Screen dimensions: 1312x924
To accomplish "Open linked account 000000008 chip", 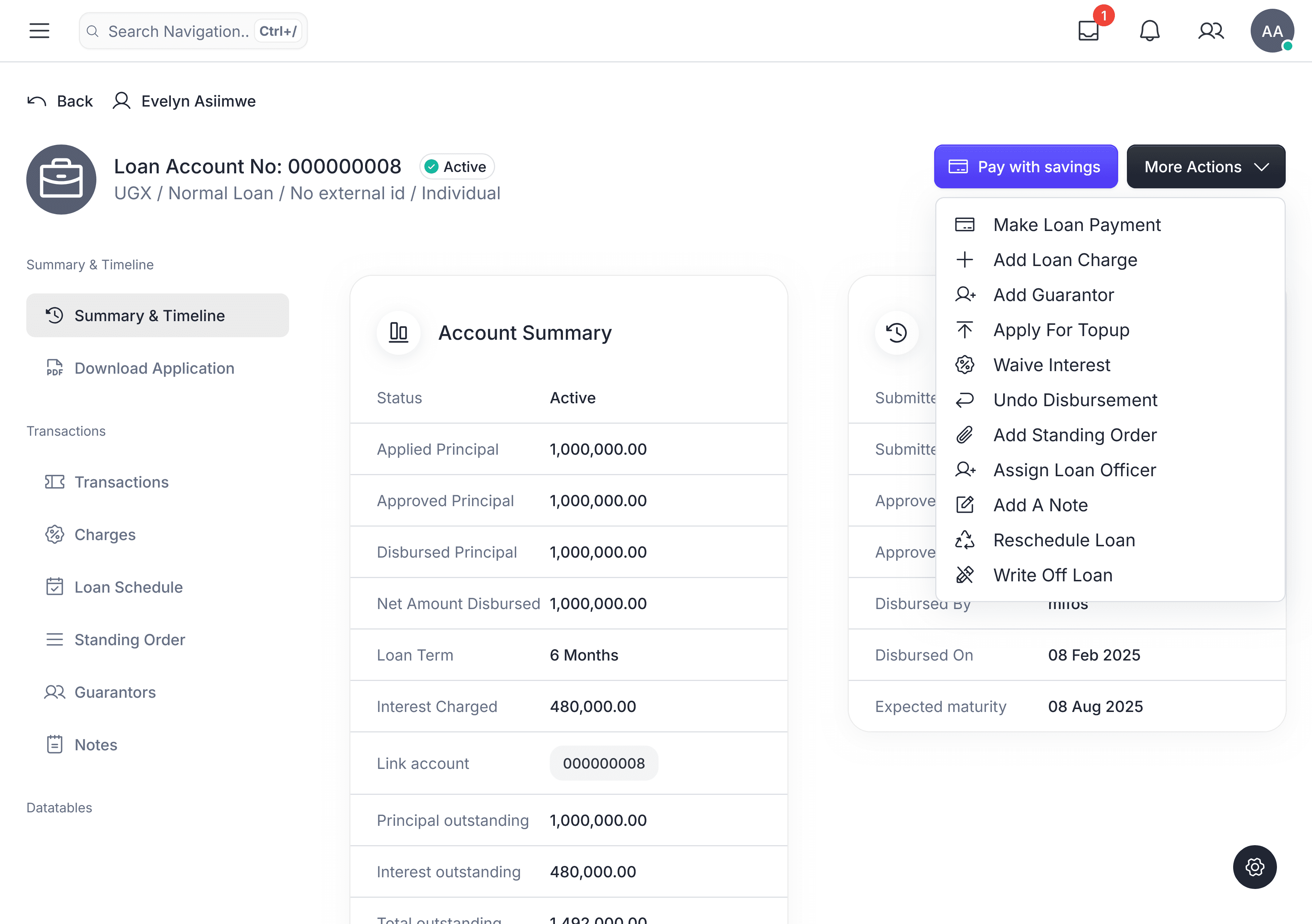I will coord(603,763).
